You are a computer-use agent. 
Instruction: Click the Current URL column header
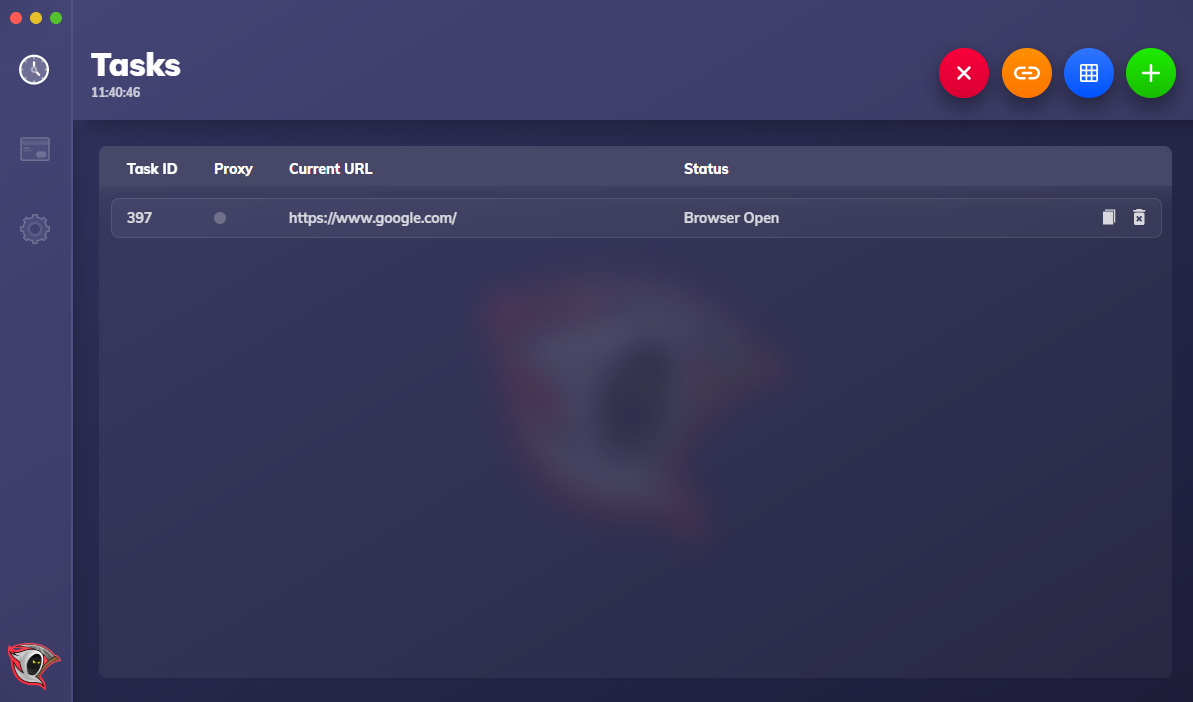point(330,169)
